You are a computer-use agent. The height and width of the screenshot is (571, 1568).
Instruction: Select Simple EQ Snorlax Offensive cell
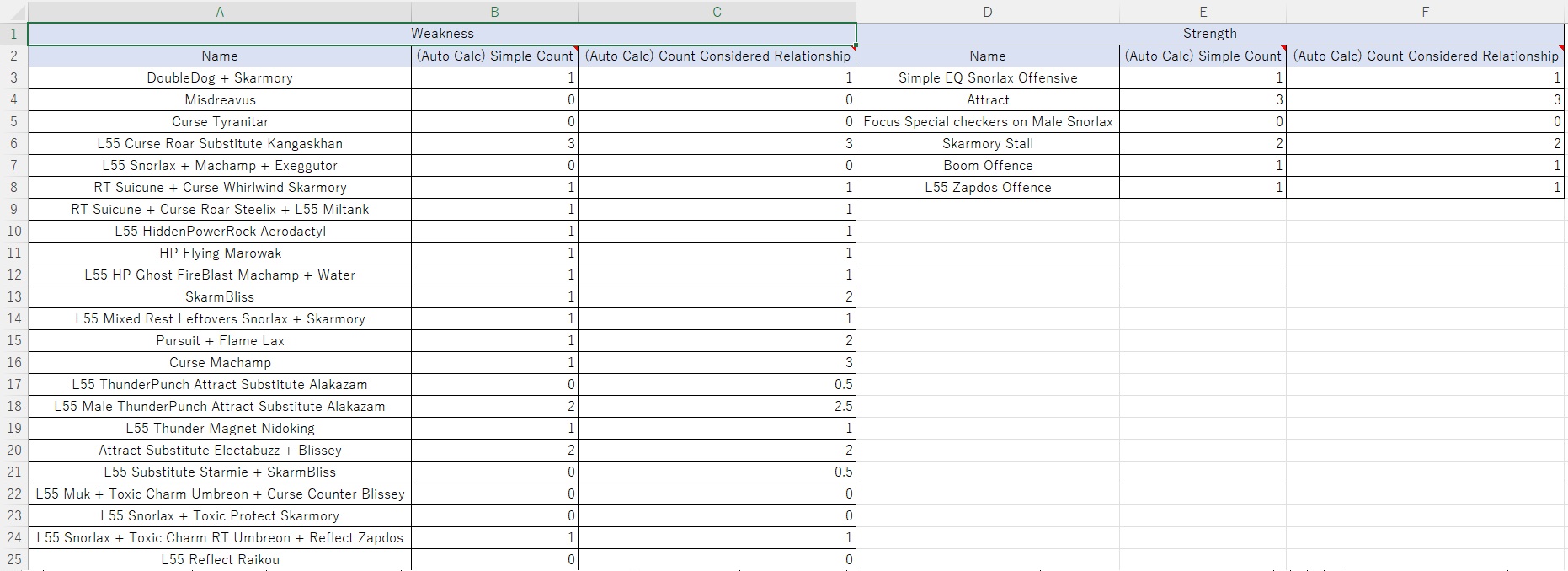point(988,77)
